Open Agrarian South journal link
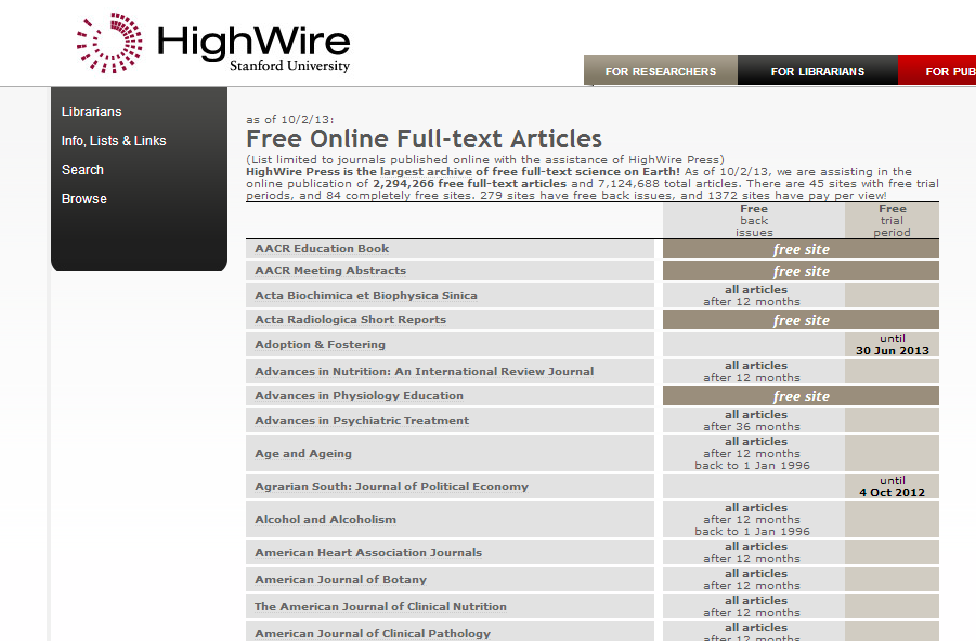Image resolution: width=976 pixels, height=641 pixels. pos(391,487)
